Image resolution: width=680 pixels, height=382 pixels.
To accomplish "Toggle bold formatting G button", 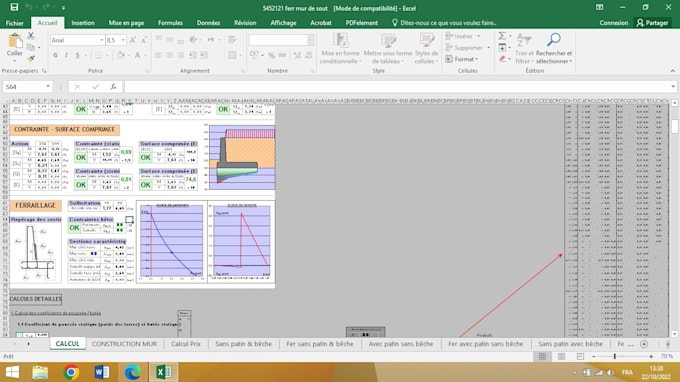I will pos(56,55).
